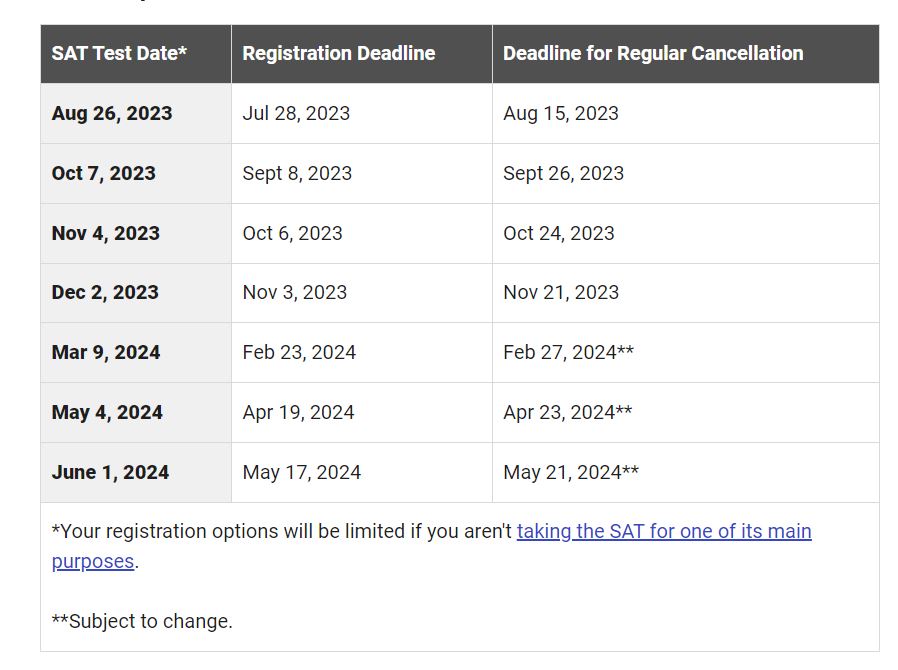Click the Sept 8, 2023 registration deadline

tap(297, 174)
